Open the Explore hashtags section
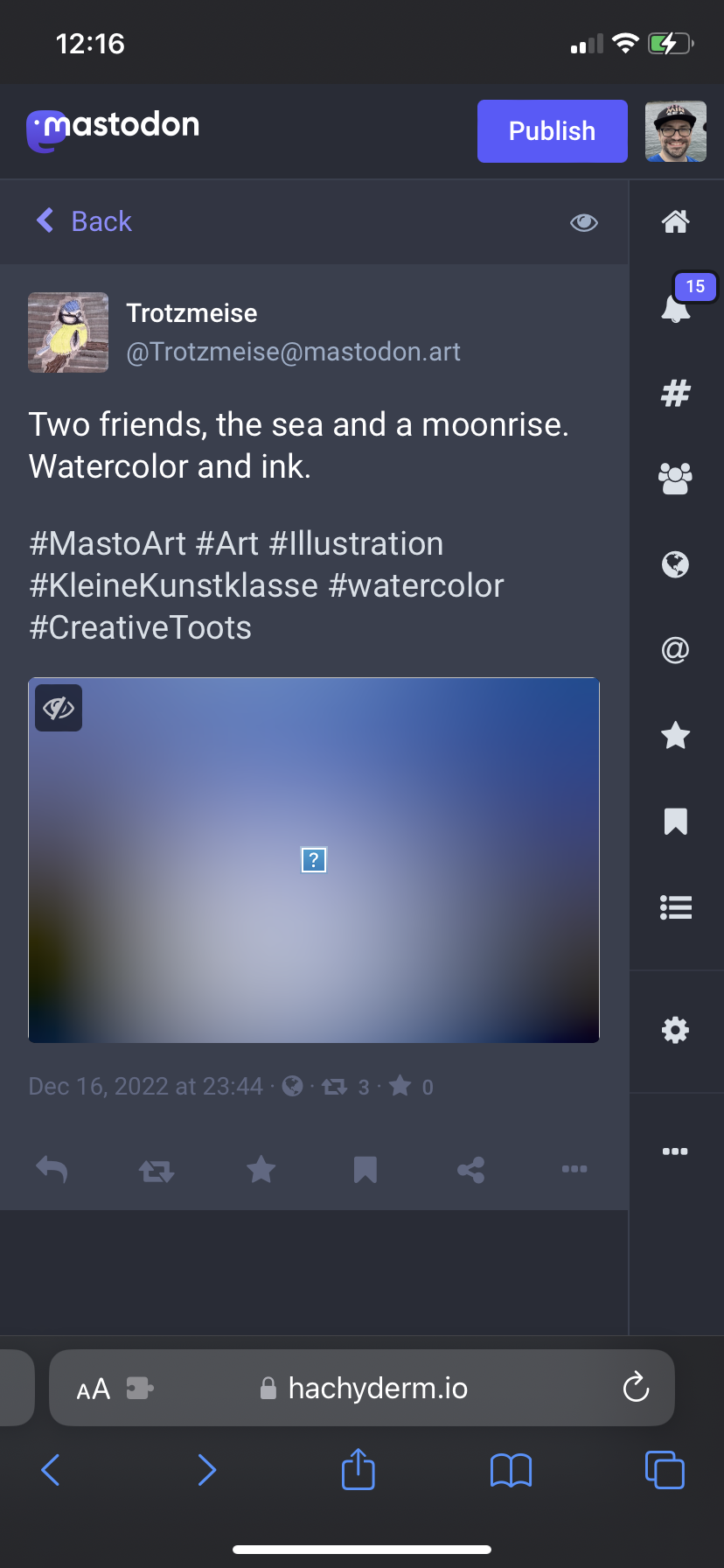Viewport: 724px width, 1568px height. [675, 393]
